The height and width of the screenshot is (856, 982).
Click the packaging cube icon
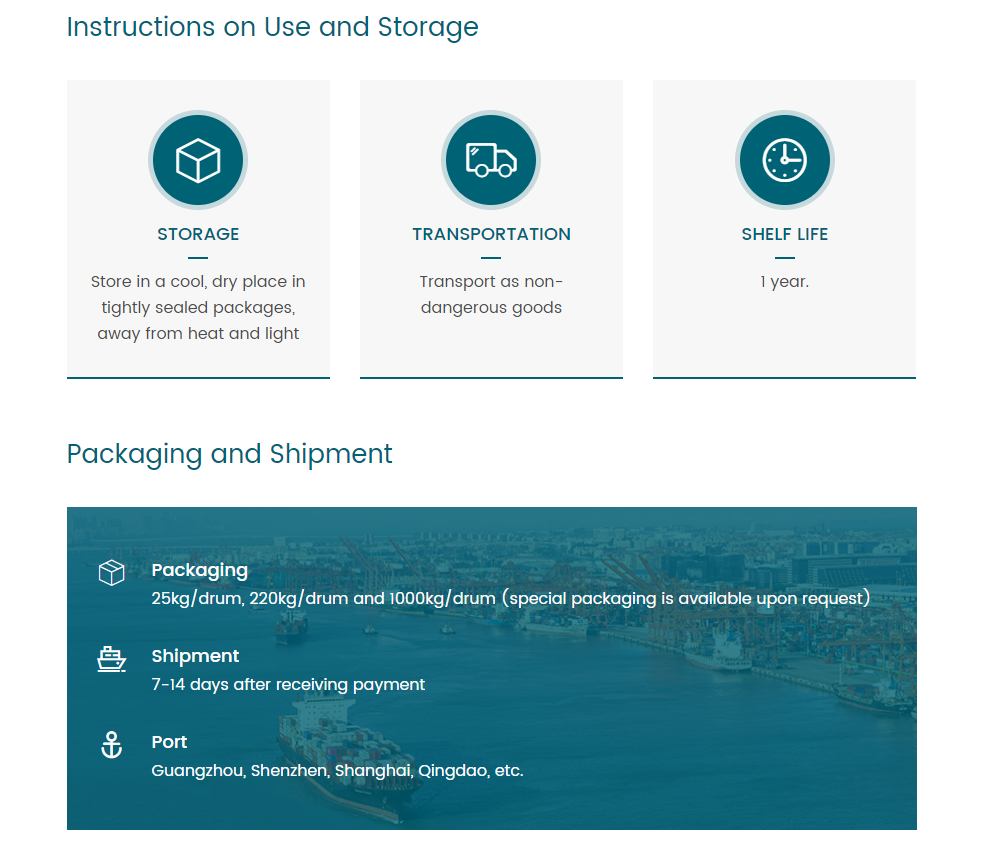click(111, 573)
